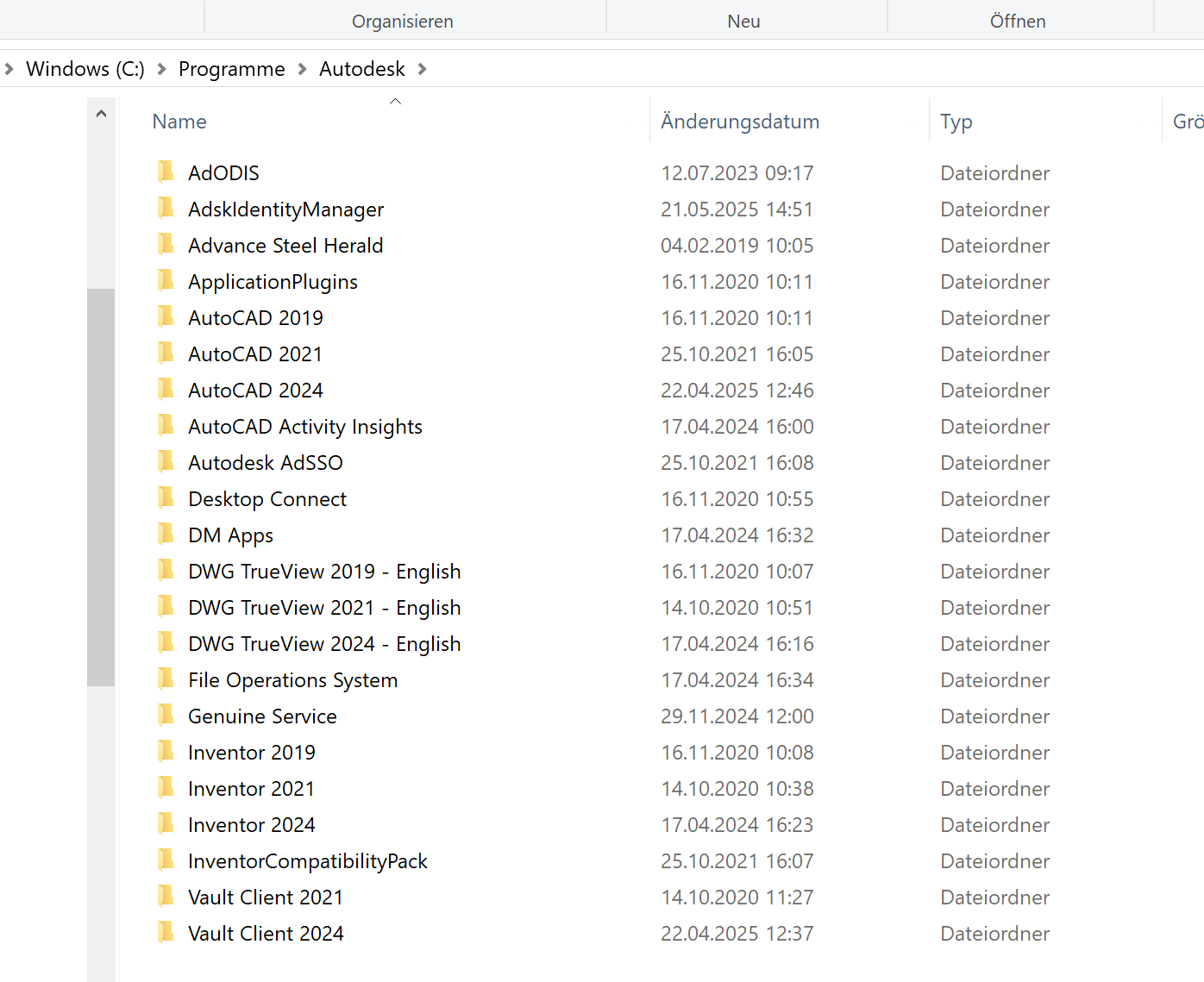Screen dimensions: 1204x982
Task: Click the AdODIS folder icon
Action: 166,172
